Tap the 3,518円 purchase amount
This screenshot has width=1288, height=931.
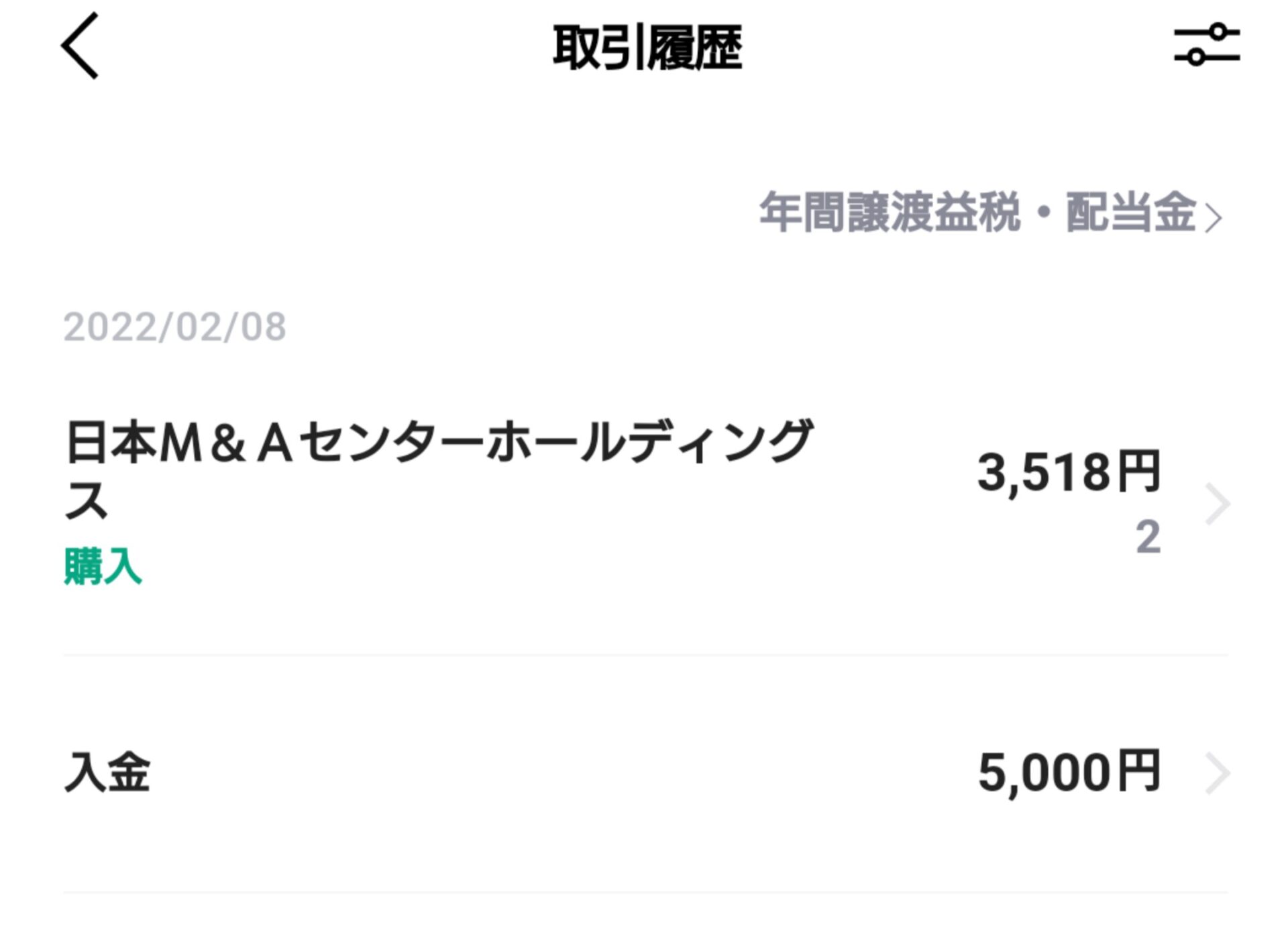[1068, 472]
